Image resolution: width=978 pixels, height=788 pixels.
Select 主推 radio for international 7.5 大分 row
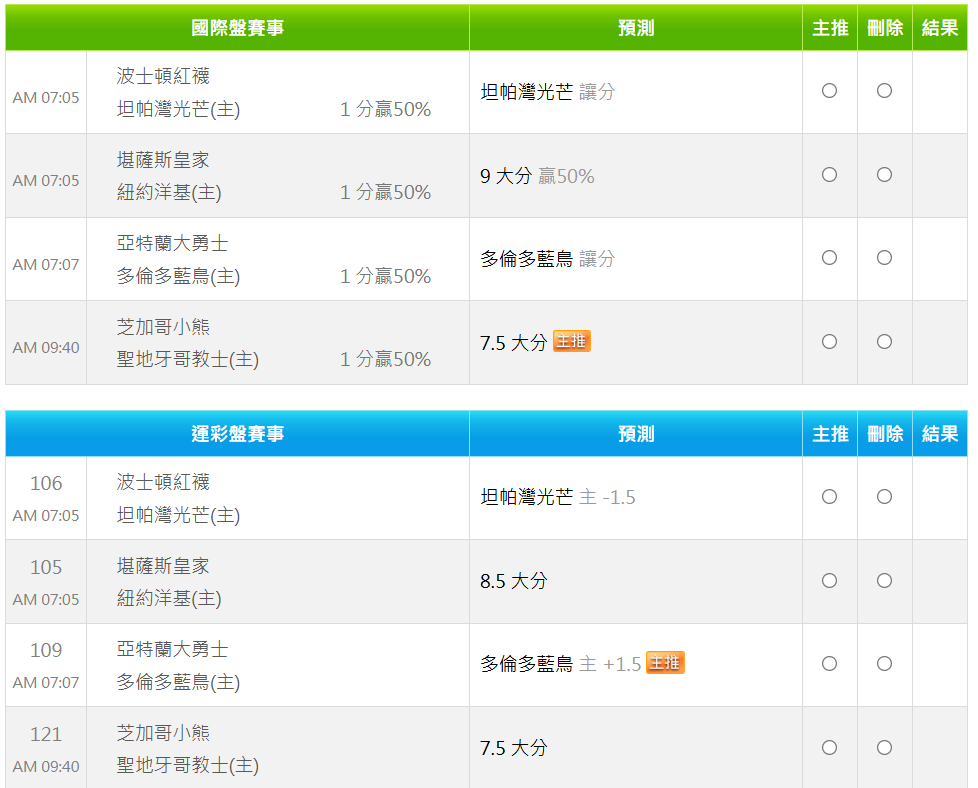[x=829, y=341]
